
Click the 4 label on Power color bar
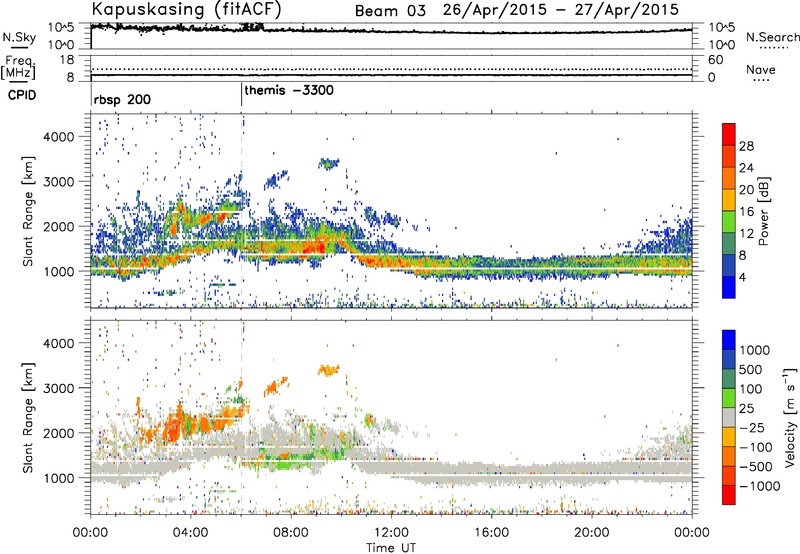pyautogui.click(x=743, y=278)
